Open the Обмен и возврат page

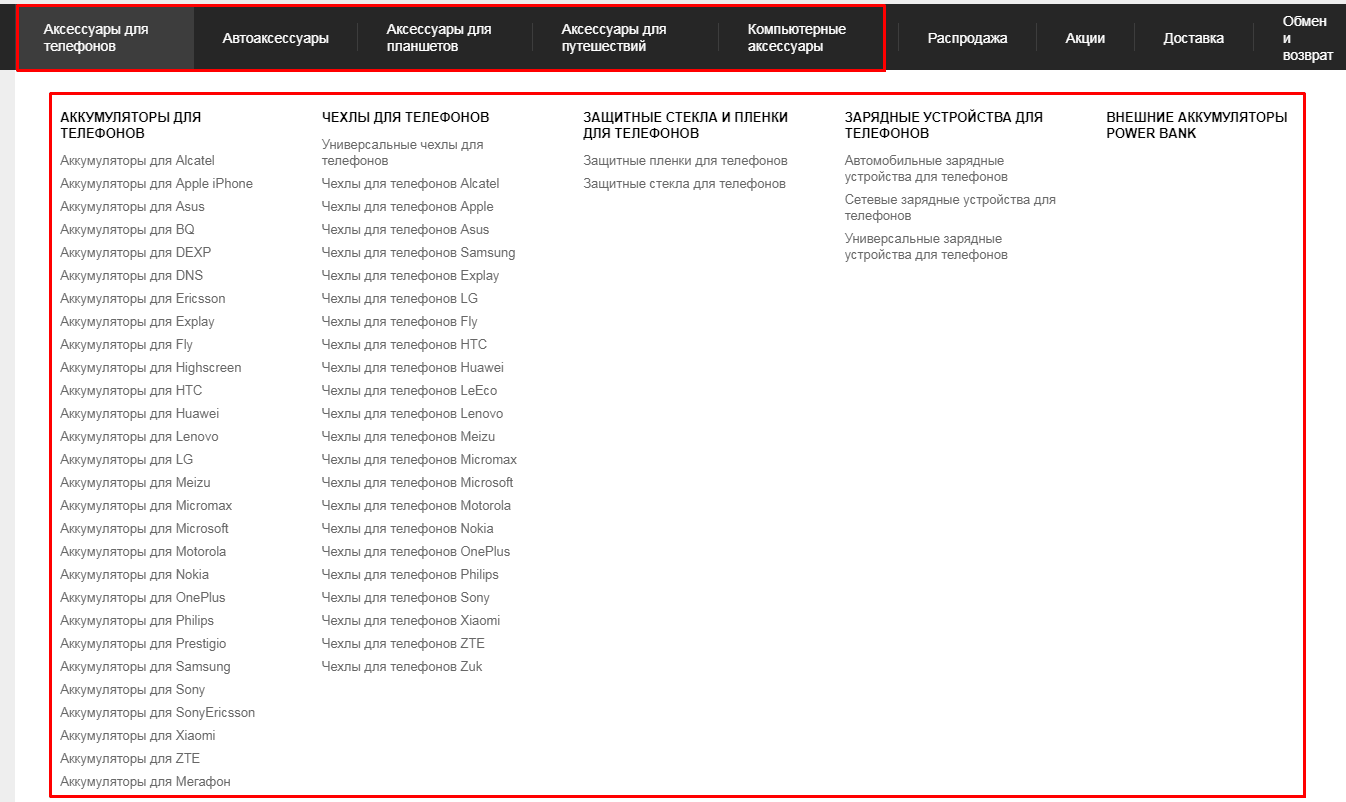pyautogui.click(x=1308, y=38)
